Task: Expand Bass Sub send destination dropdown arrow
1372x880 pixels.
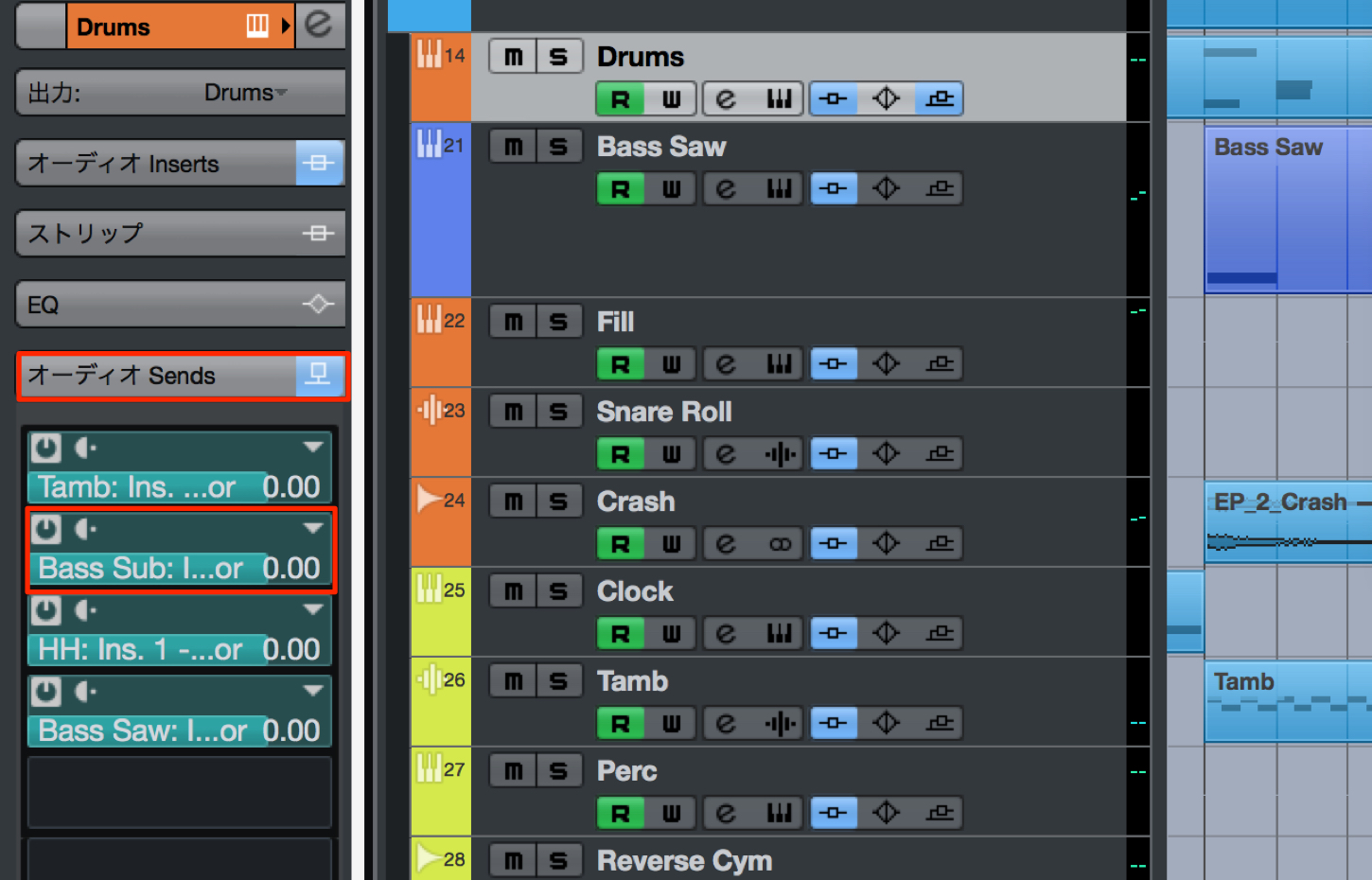Action: point(313,528)
